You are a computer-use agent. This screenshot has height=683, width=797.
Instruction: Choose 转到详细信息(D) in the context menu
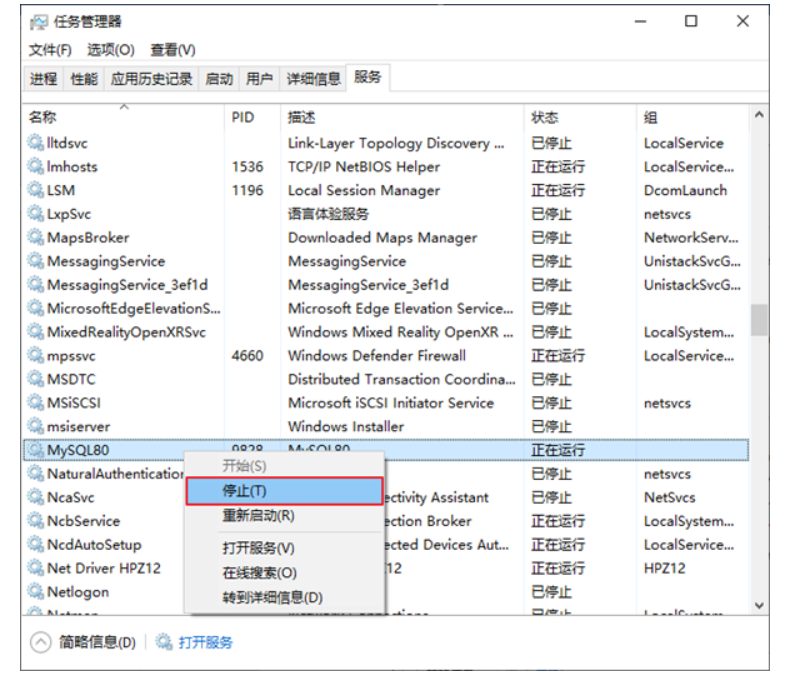(284, 597)
